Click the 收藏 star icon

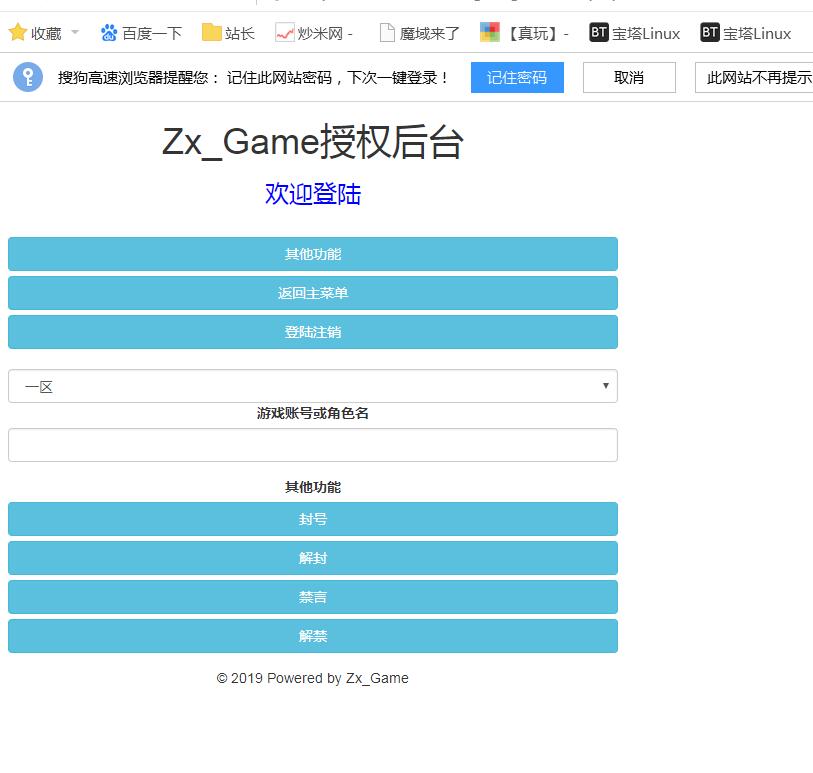(17, 33)
